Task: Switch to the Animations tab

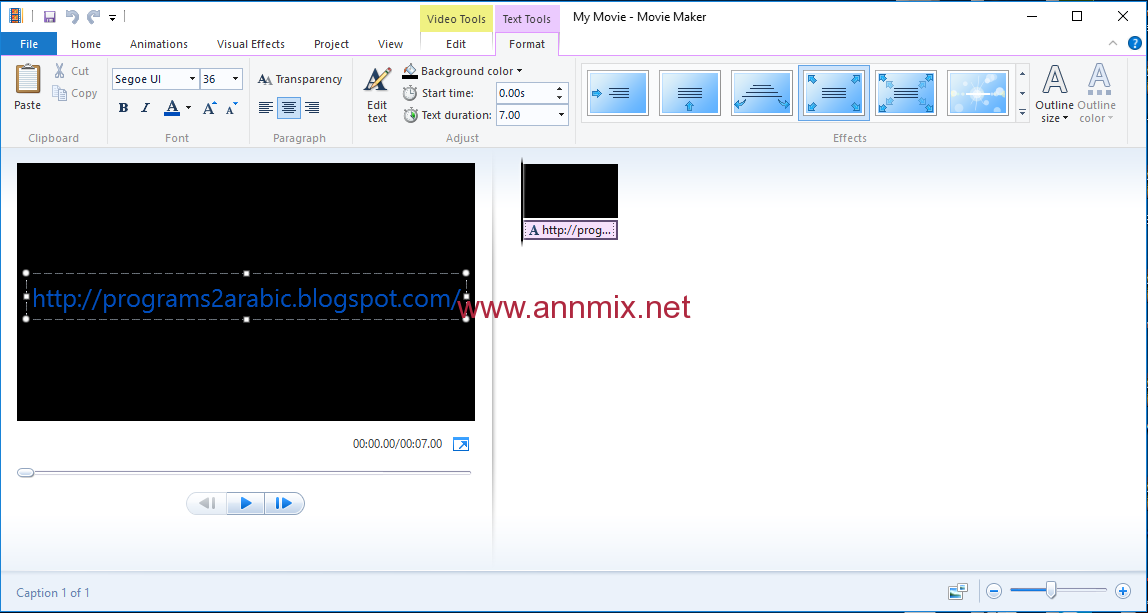Action: (159, 44)
